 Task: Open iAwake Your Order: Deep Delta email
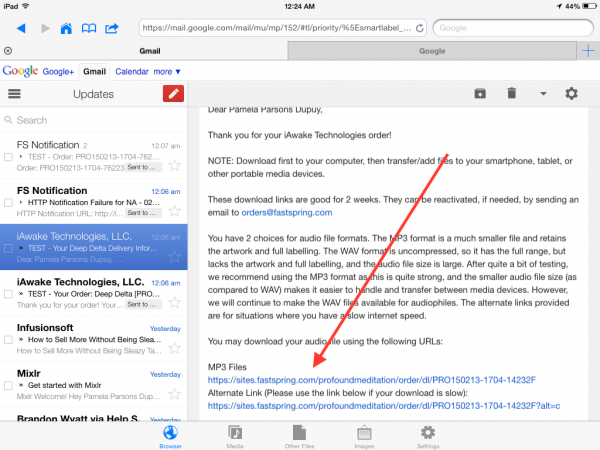[x=94, y=293]
